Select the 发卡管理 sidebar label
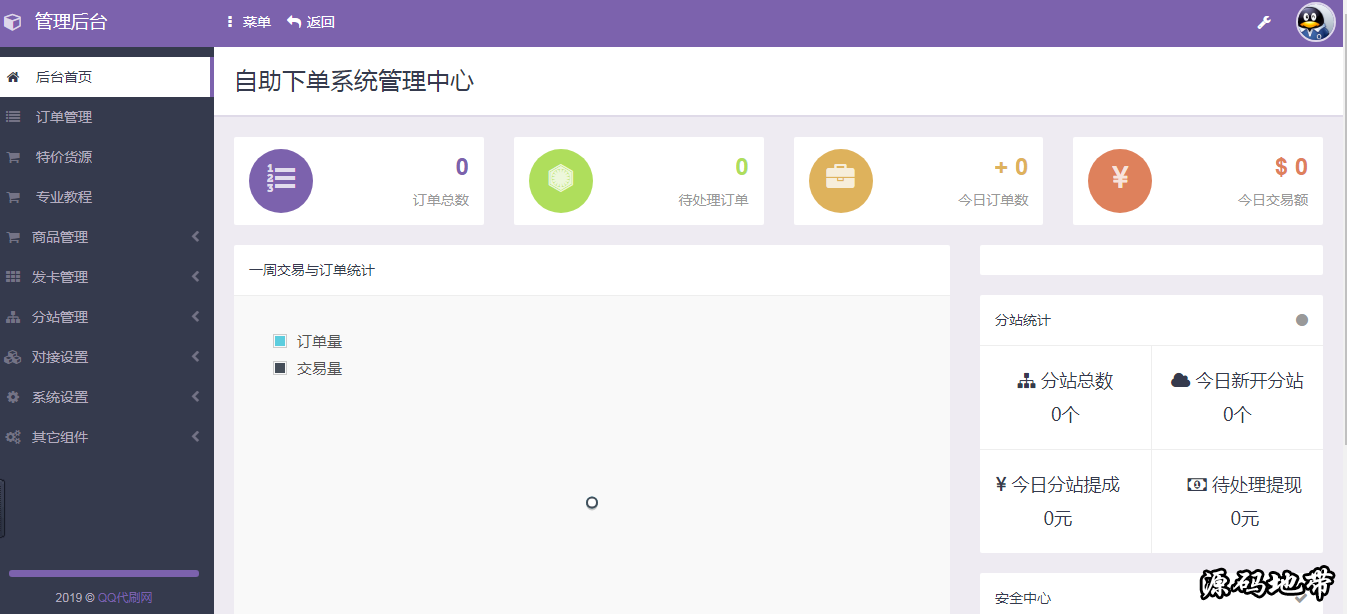The width and height of the screenshot is (1347, 614). pyautogui.click(x=60, y=277)
